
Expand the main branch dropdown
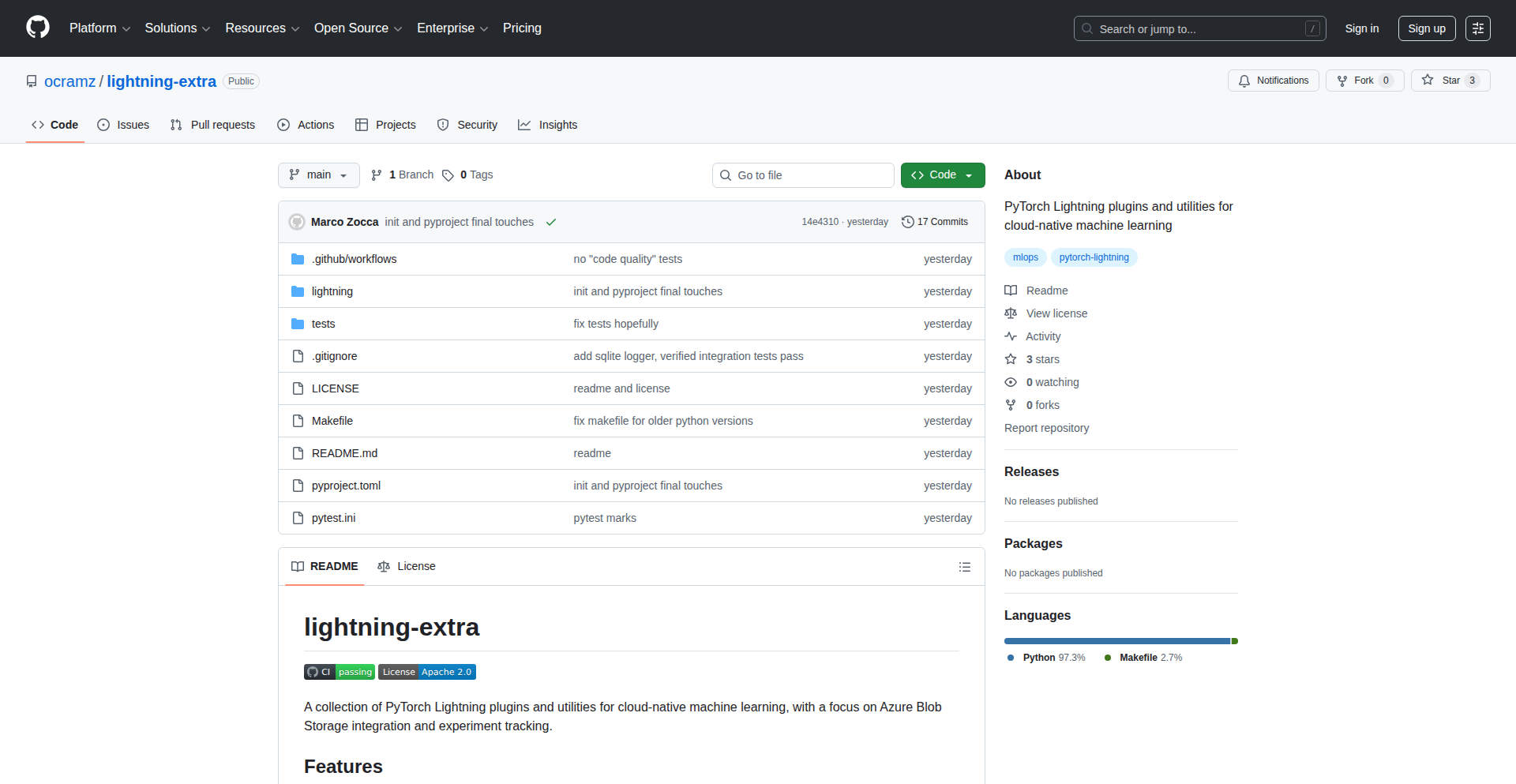(318, 175)
